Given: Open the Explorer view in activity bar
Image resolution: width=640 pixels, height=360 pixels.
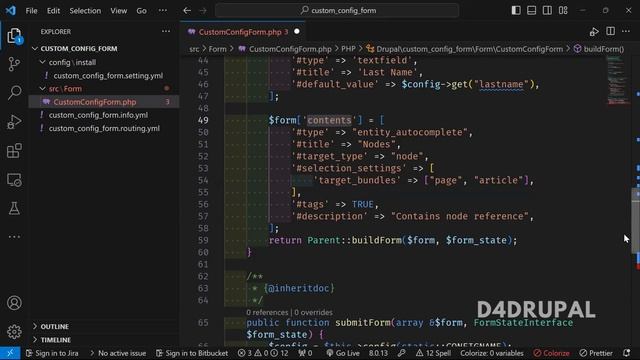Looking at the screenshot, I should pyautogui.click(x=14, y=36).
